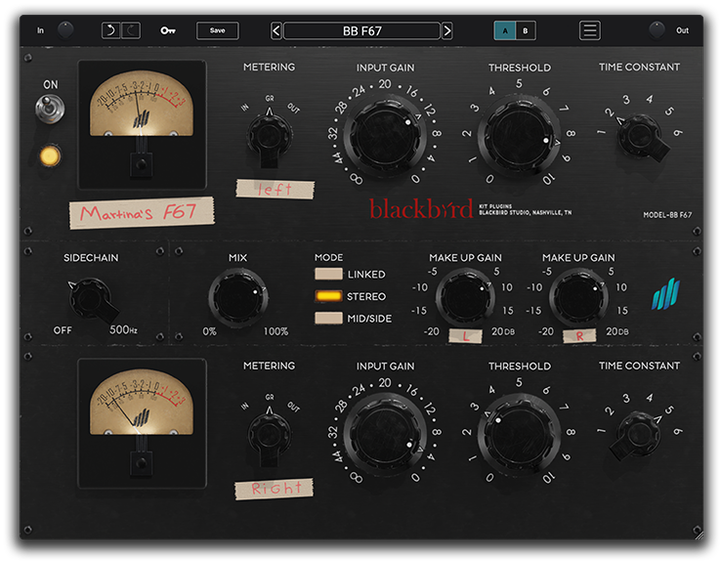Click the red blackbird logo
Screen dimensions: 720x564
click(x=420, y=209)
